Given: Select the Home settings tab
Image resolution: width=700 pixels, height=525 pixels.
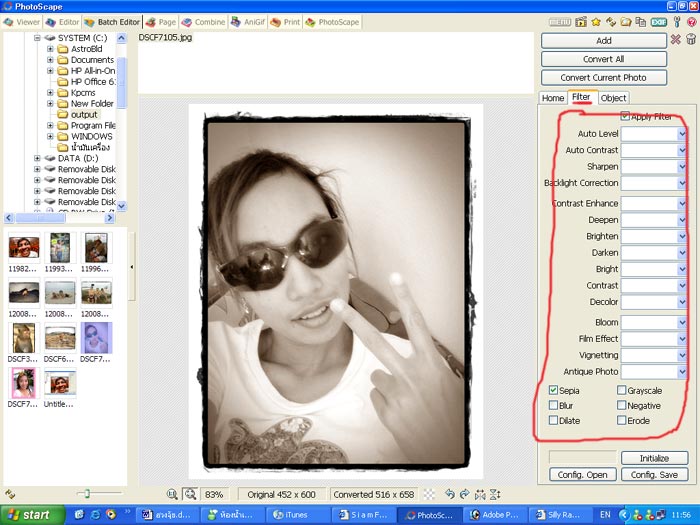Looking at the screenshot, I should click(553, 98).
